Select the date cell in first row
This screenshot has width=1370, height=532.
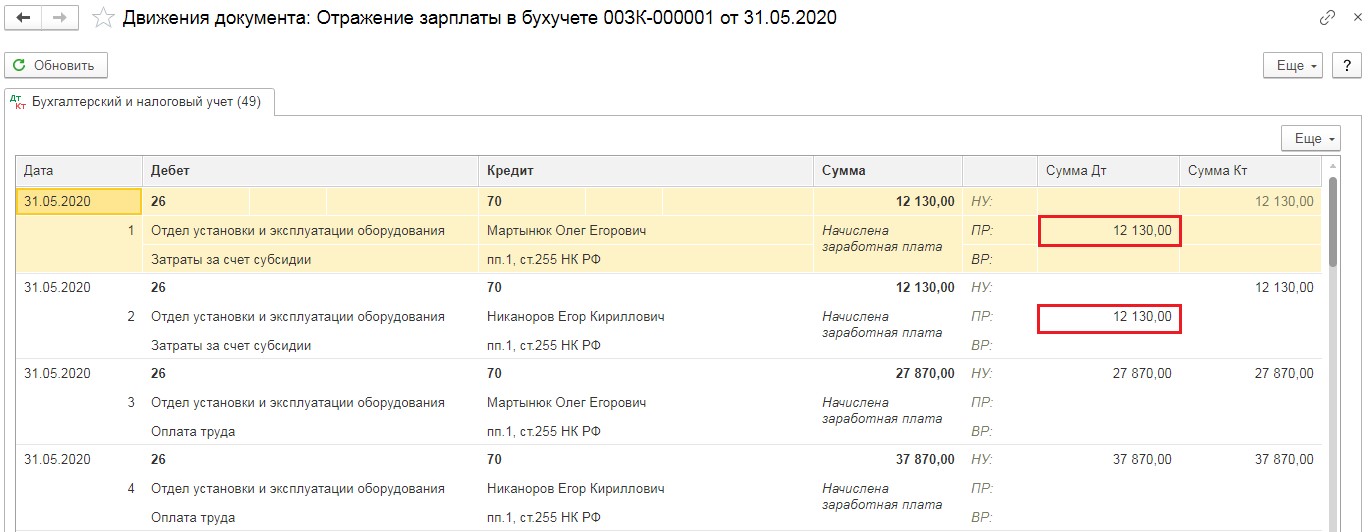[78, 201]
